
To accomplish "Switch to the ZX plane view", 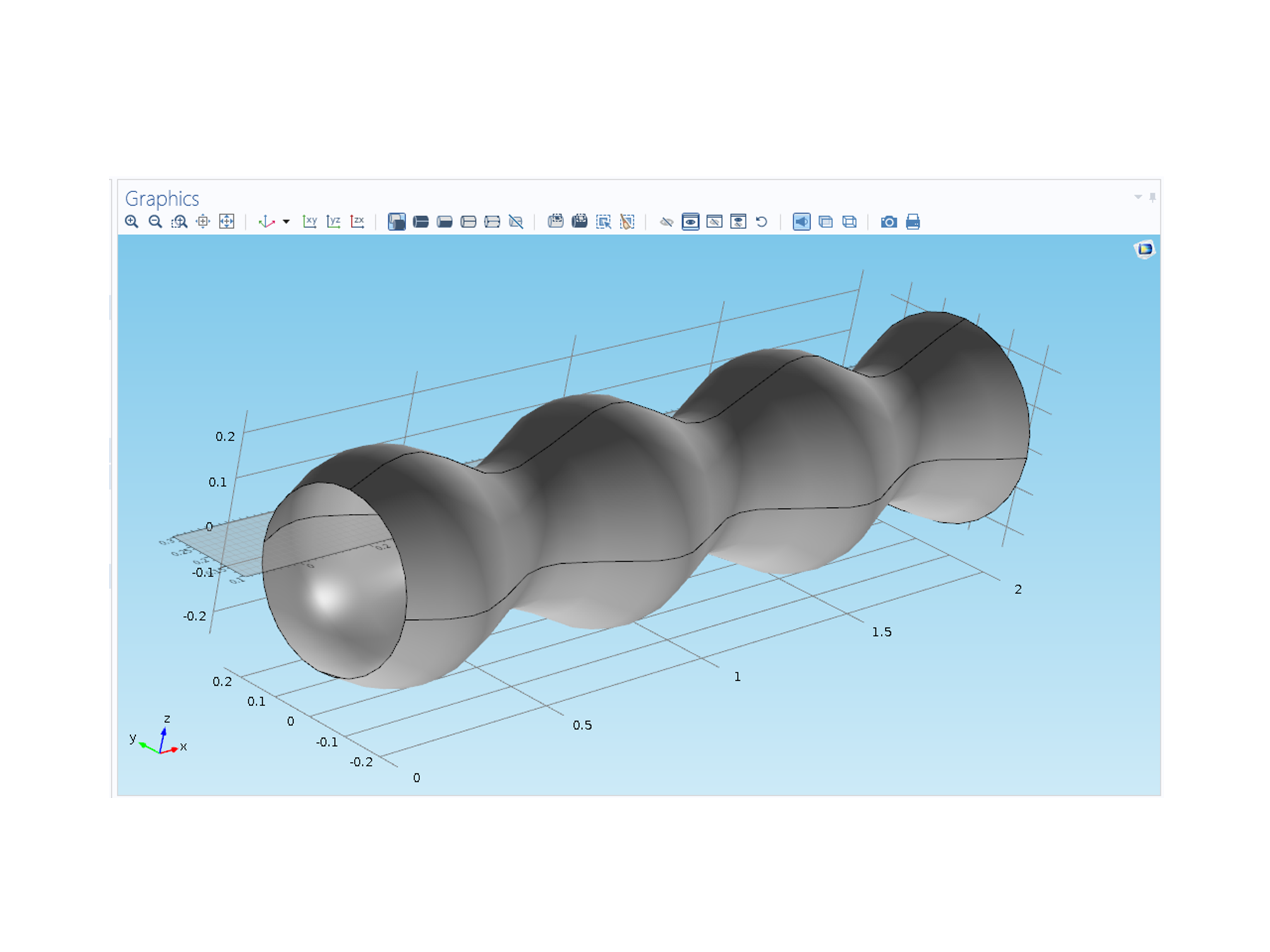I will pyautogui.click(x=357, y=222).
